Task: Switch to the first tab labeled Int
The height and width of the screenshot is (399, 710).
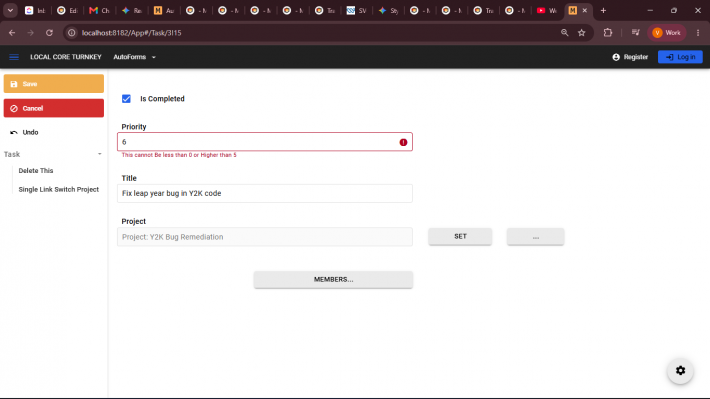Action: [35, 10]
